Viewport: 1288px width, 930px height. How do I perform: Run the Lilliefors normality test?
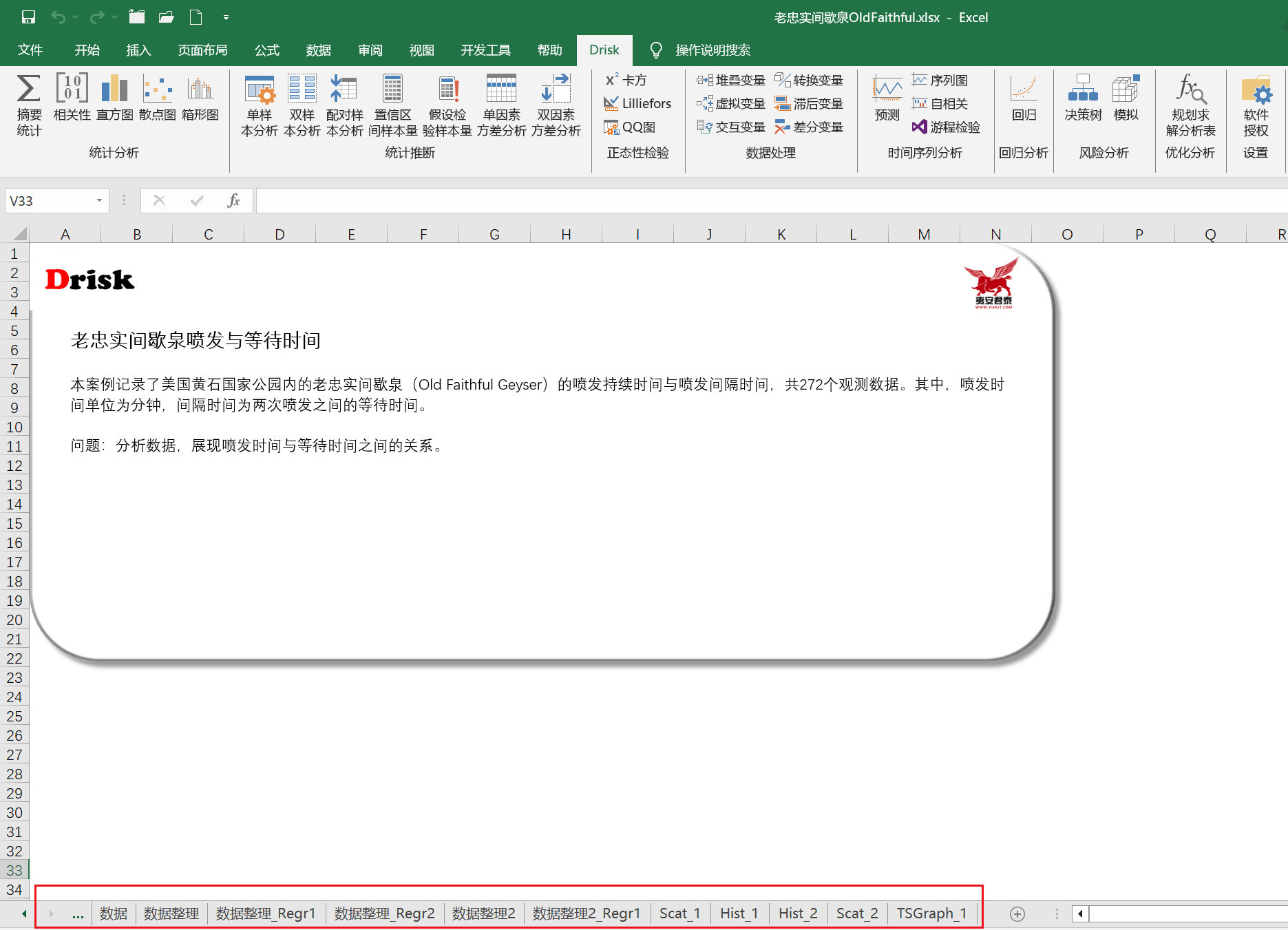[x=637, y=103]
